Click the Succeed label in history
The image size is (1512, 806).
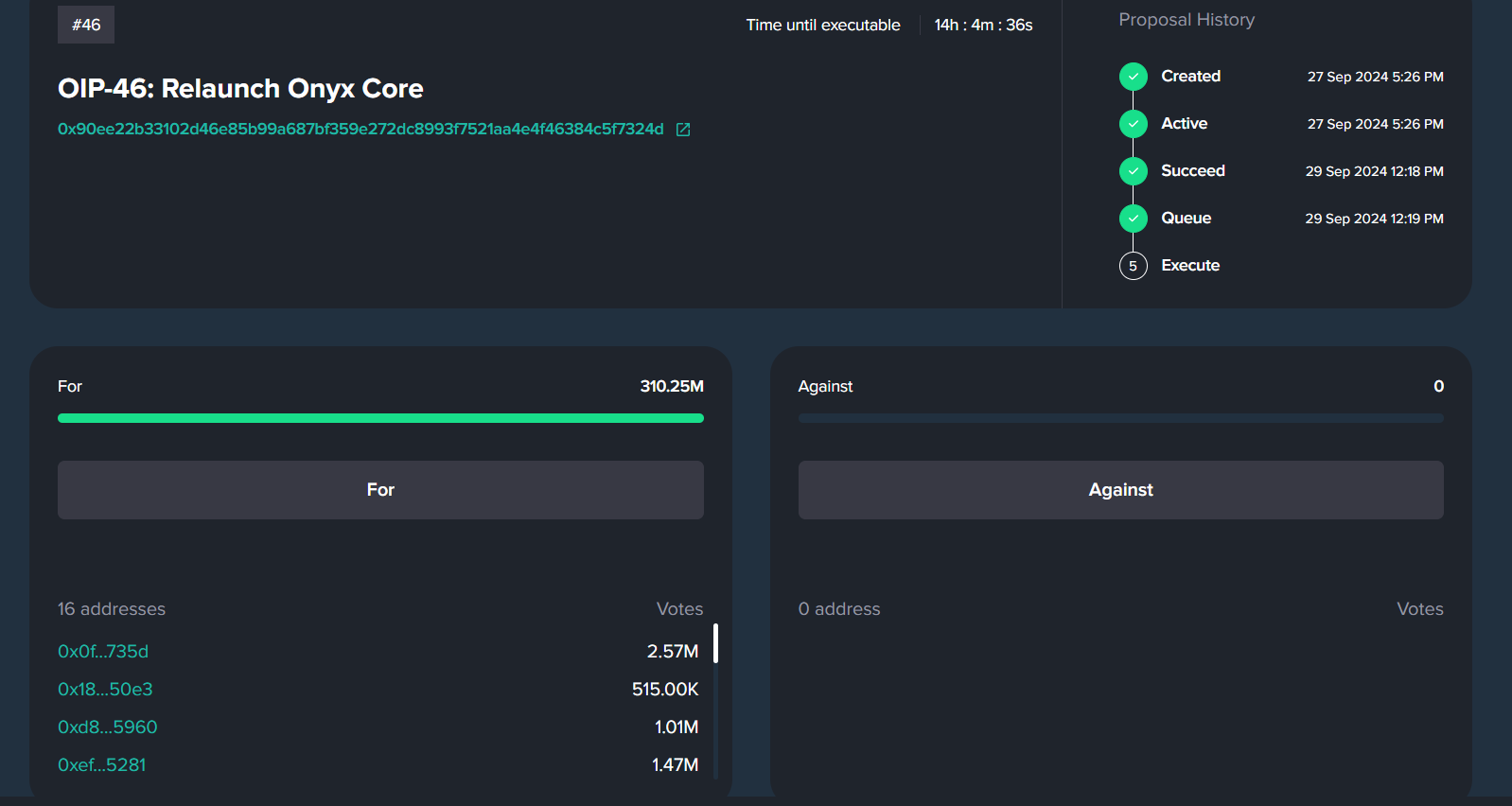pos(1192,170)
